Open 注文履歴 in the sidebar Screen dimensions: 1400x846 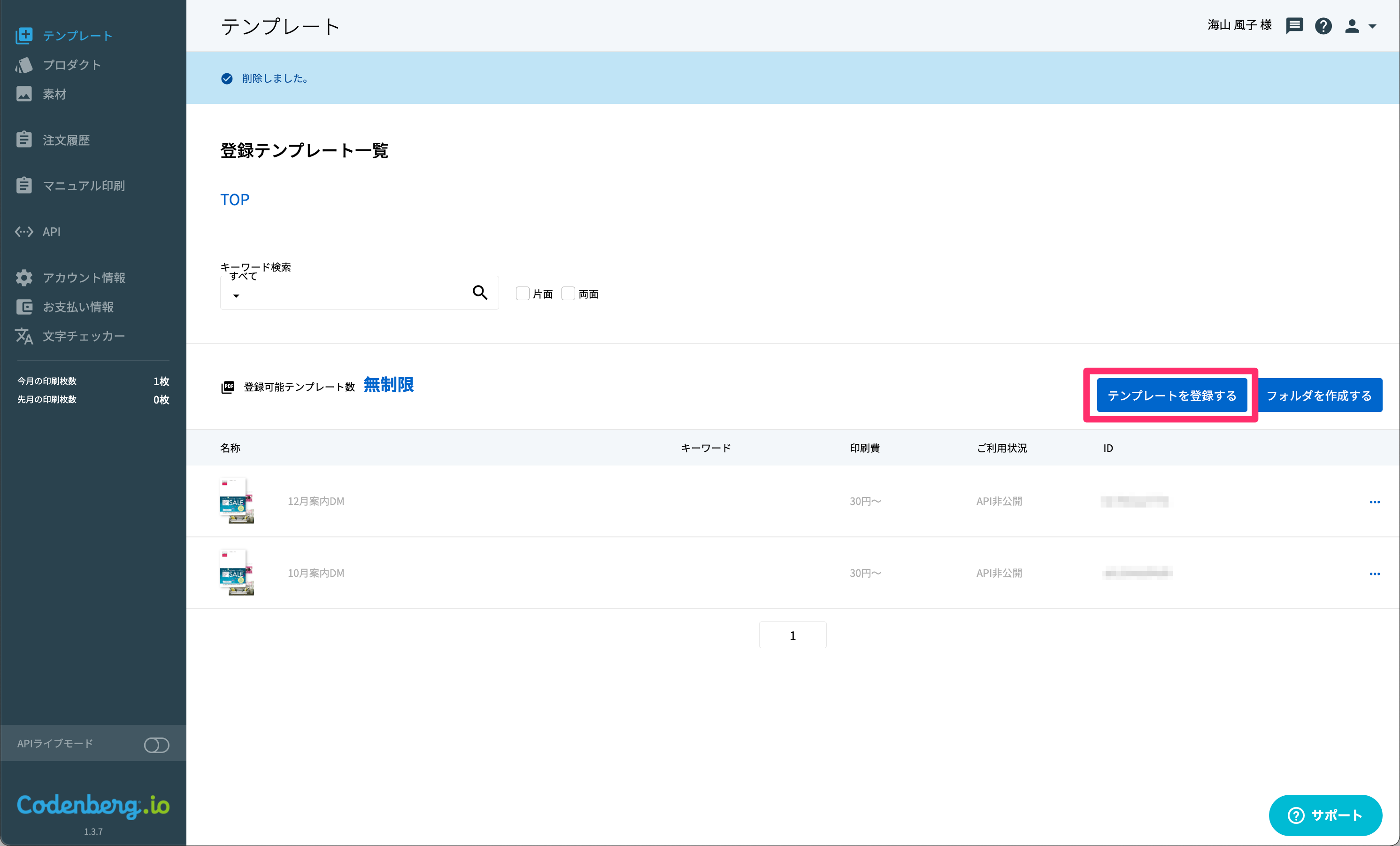[x=67, y=140]
